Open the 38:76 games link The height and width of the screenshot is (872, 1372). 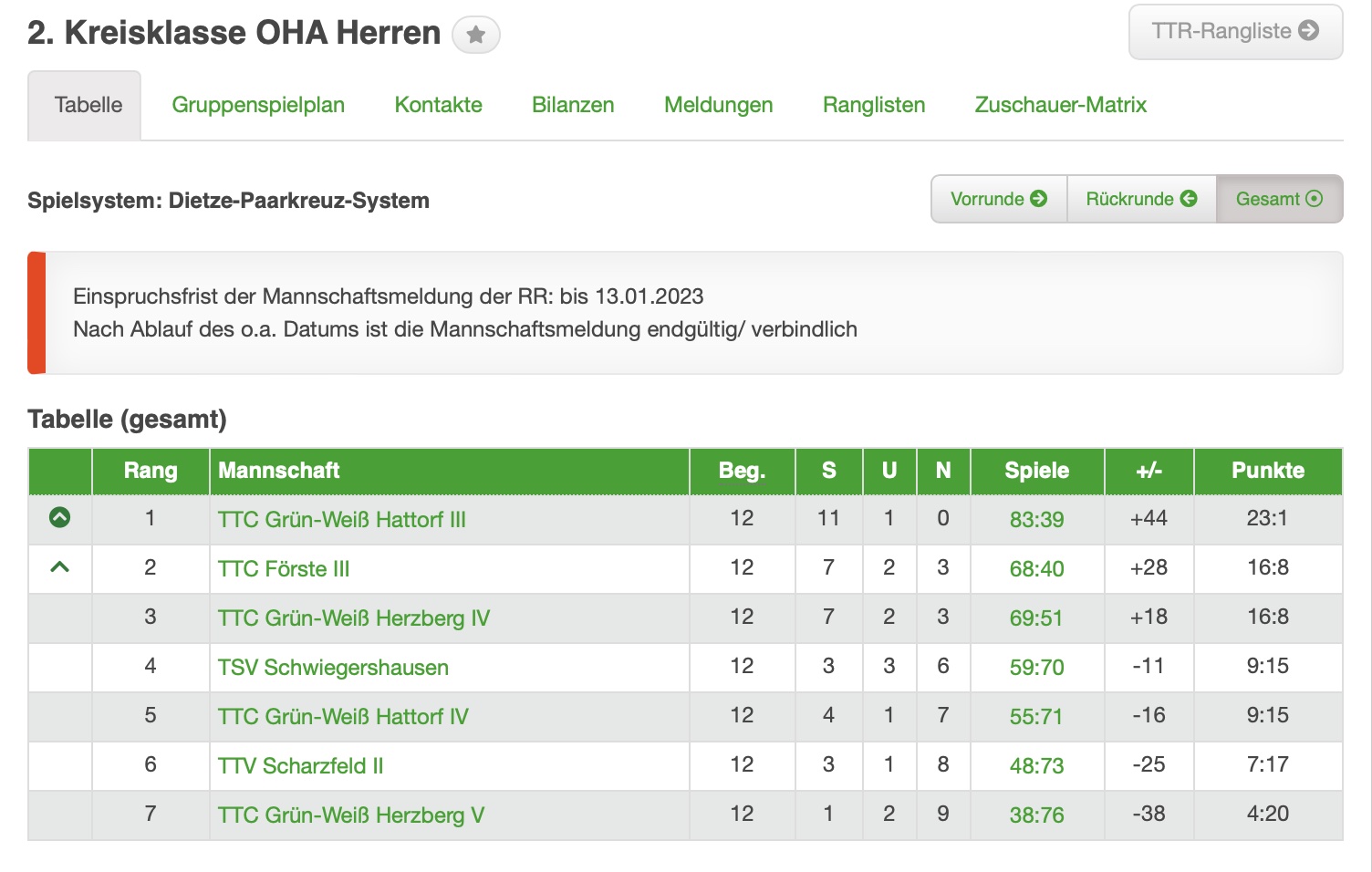(1036, 815)
